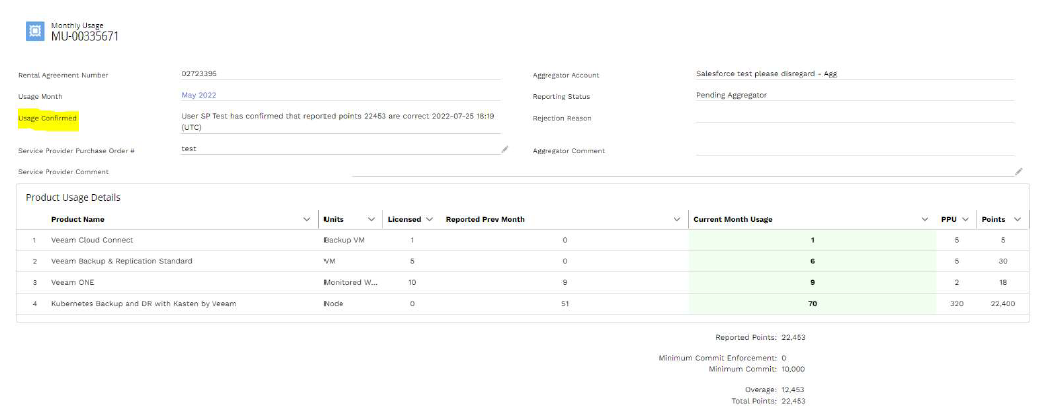Open the May 2022 usage month link

pos(199,95)
